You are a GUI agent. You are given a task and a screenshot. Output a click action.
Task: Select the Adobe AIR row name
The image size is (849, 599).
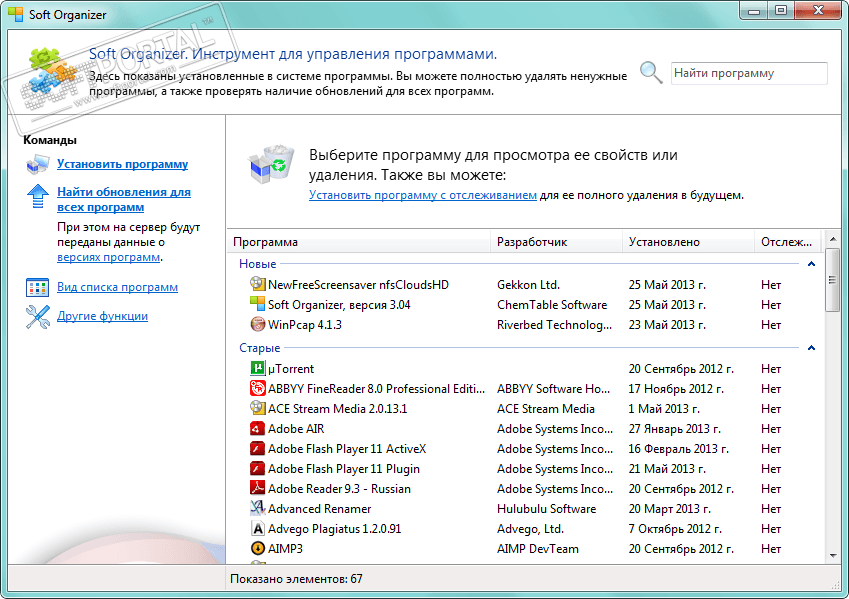[296, 429]
